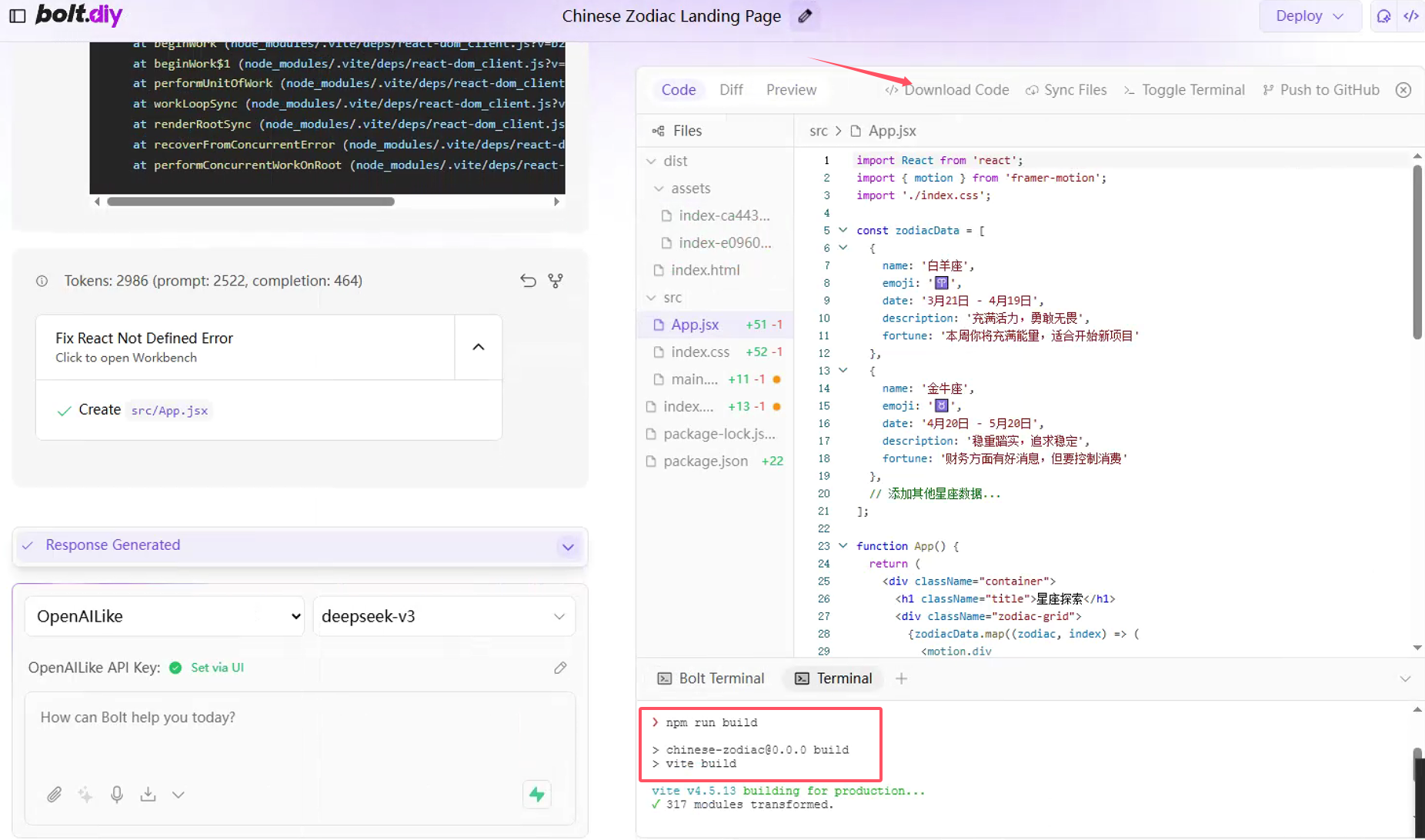Open the deepseek-v3 model dropdown
This screenshot has width=1425, height=840.
444,616
